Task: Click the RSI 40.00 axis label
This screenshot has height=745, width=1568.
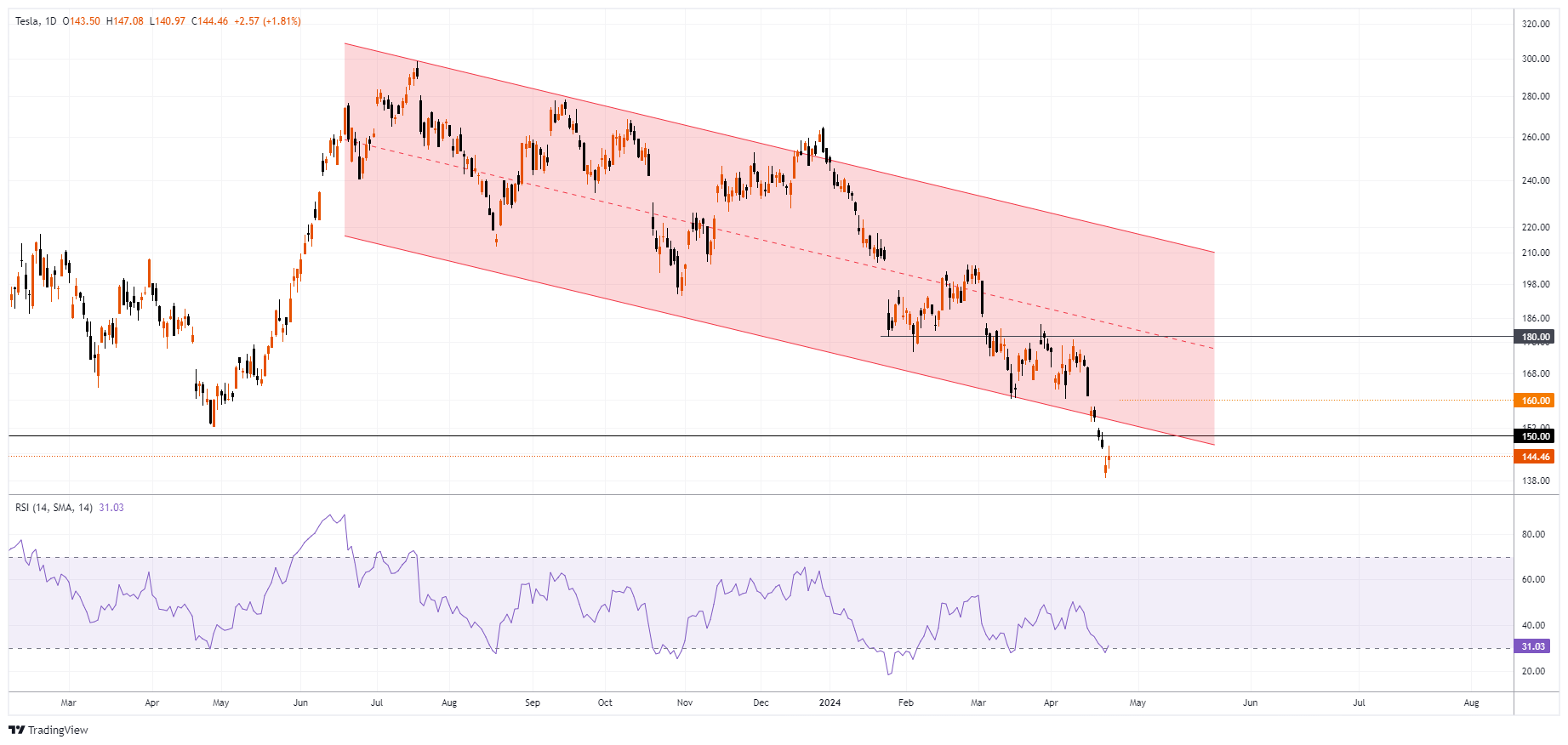Action: pyautogui.click(x=1533, y=625)
